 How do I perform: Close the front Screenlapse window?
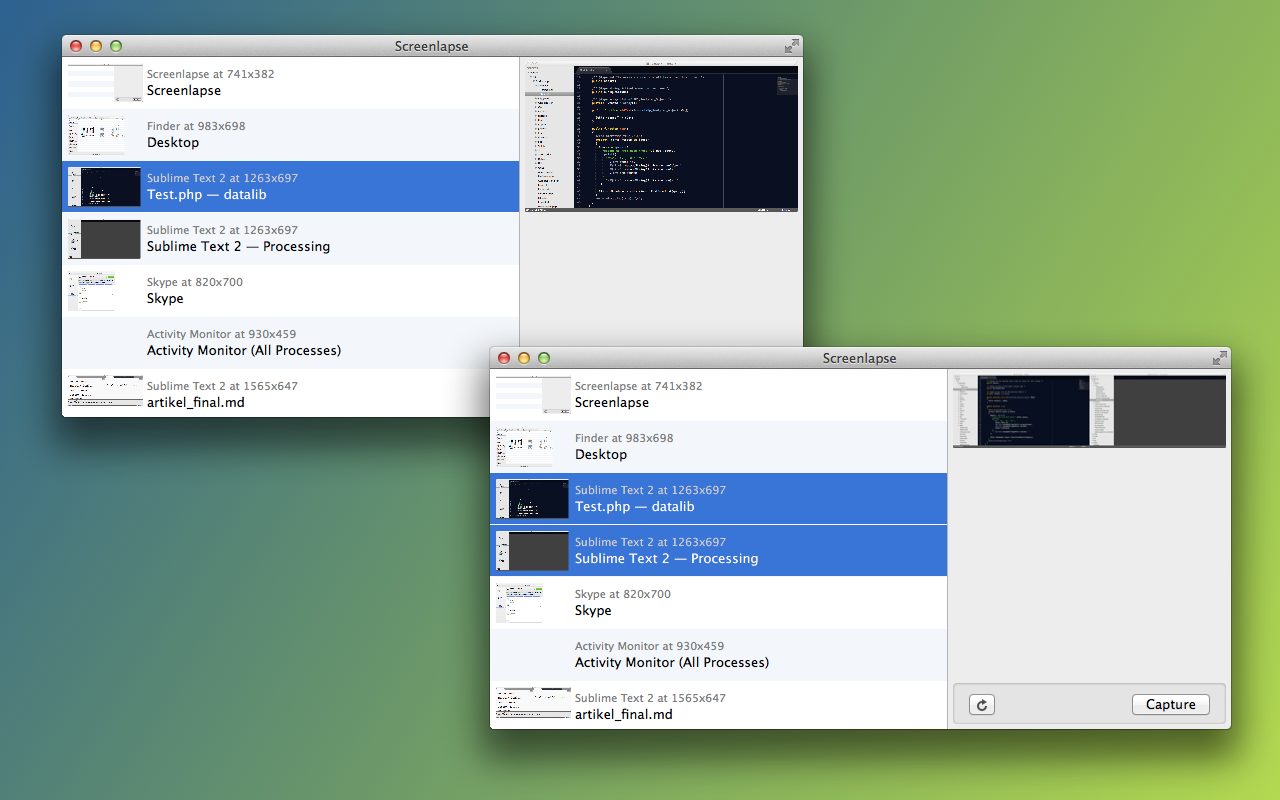[x=504, y=358]
